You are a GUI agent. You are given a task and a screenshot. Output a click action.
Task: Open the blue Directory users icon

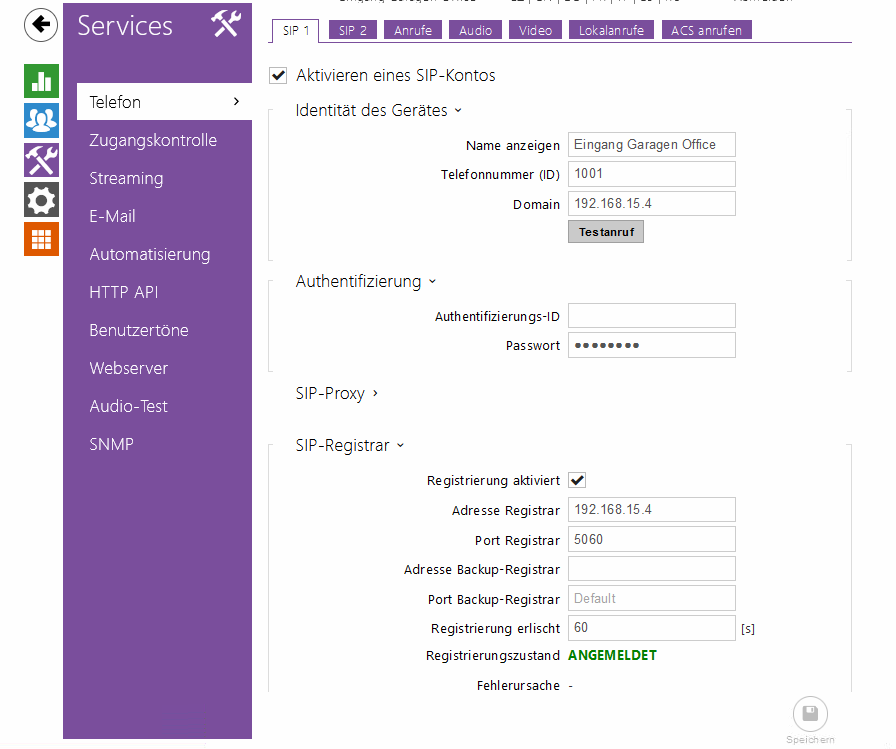coord(41,121)
